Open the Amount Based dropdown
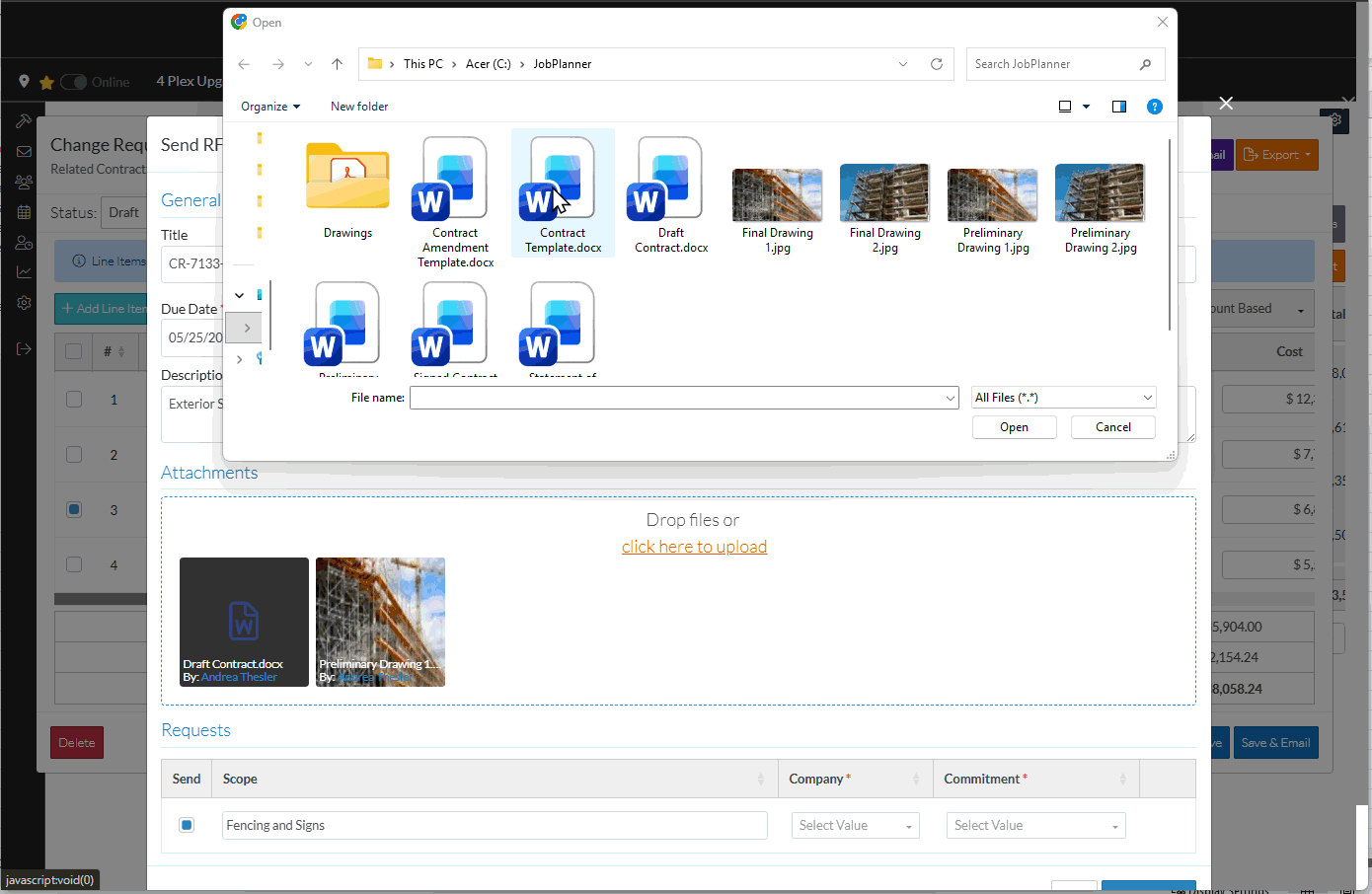The image size is (1372, 894). coord(1261,309)
